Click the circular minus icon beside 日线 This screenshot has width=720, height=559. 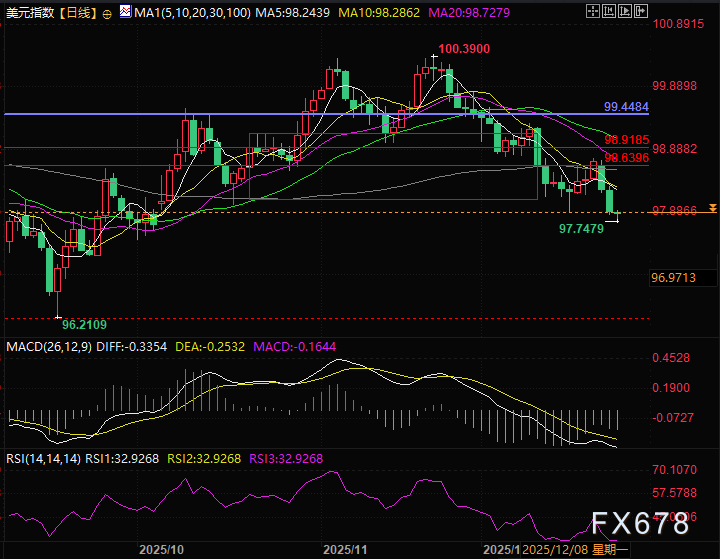[108, 10]
